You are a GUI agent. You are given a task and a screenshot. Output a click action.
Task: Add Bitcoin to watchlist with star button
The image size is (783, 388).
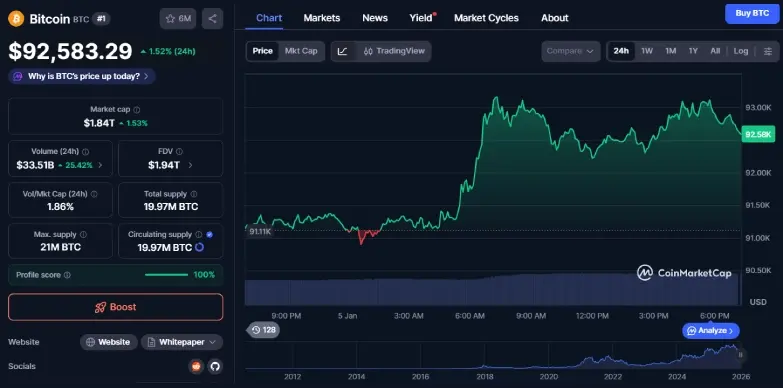point(178,19)
